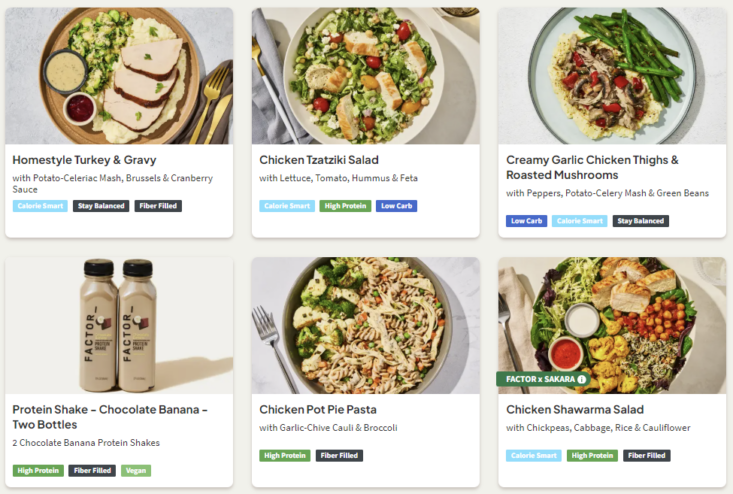
Task: Click Fiber Filled tag on Turkey & Gravy
Action: [x=158, y=206]
